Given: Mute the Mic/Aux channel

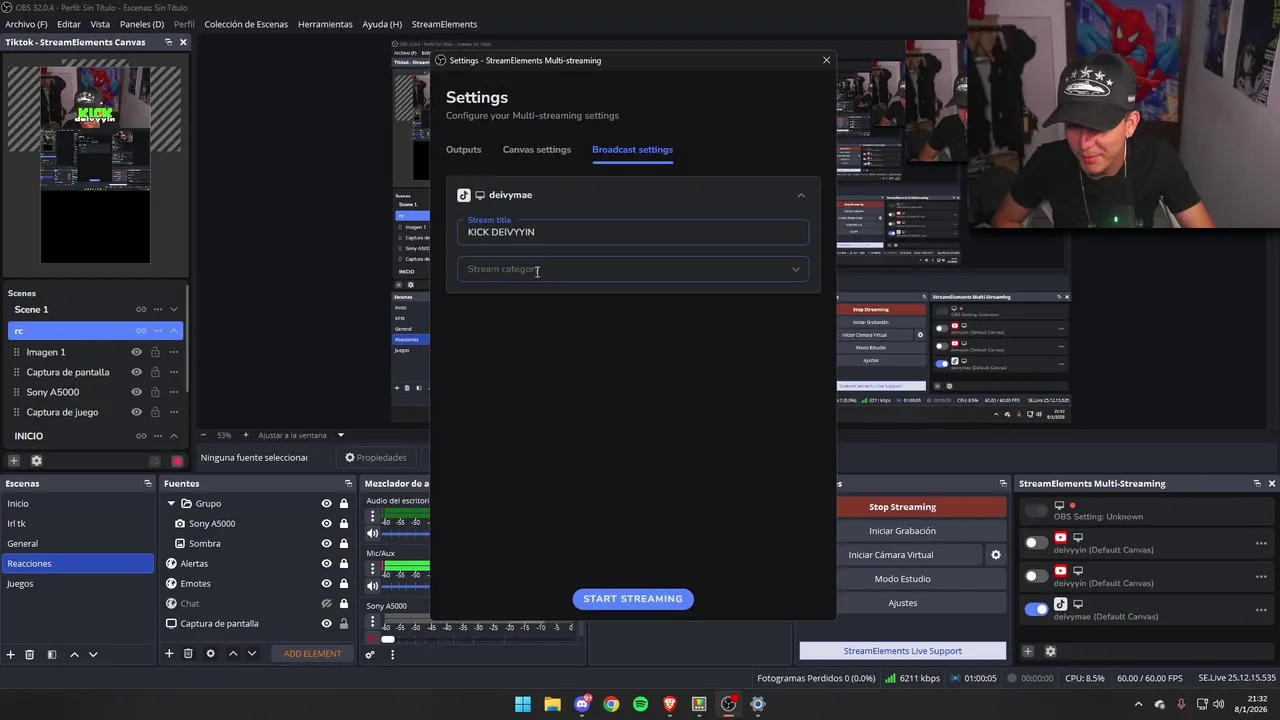Looking at the screenshot, I should [373, 586].
